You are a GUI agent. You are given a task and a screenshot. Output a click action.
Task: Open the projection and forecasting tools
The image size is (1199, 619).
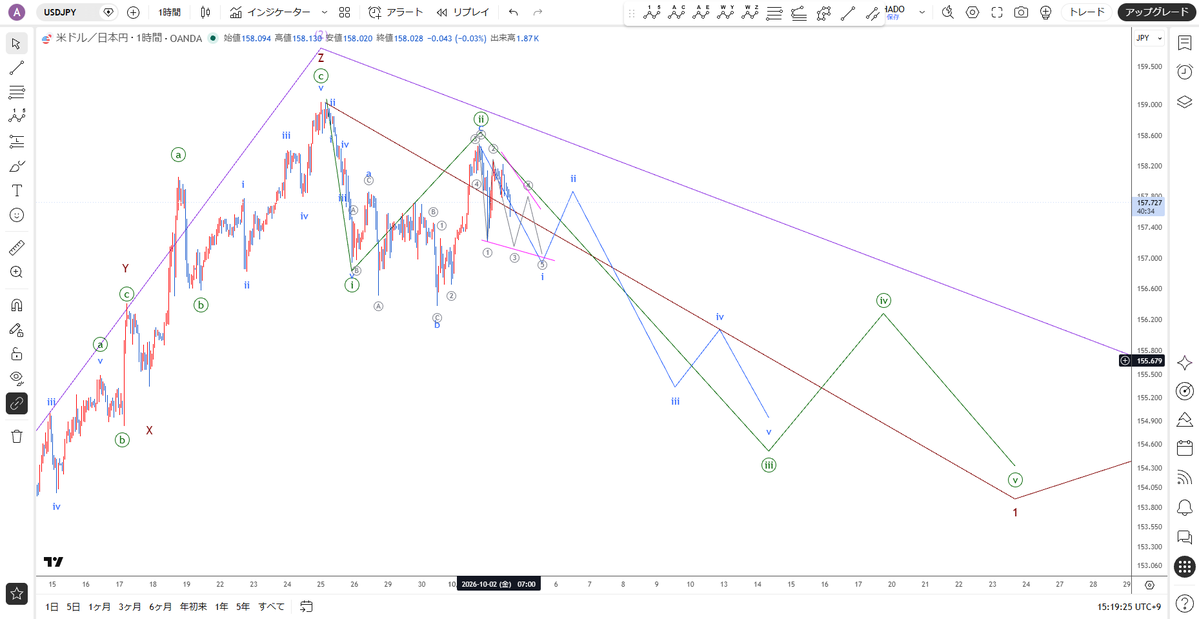(x=17, y=142)
